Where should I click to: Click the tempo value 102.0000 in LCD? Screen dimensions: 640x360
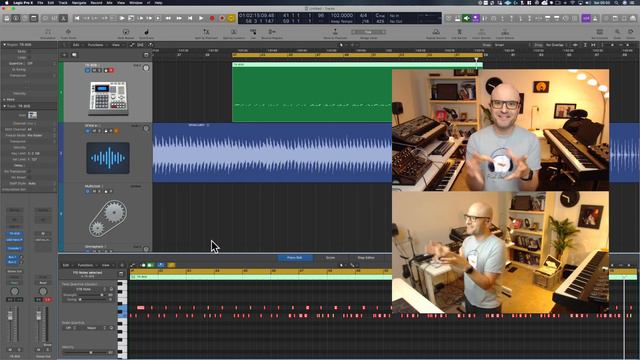pyautogui.click(x=342, y=16)
